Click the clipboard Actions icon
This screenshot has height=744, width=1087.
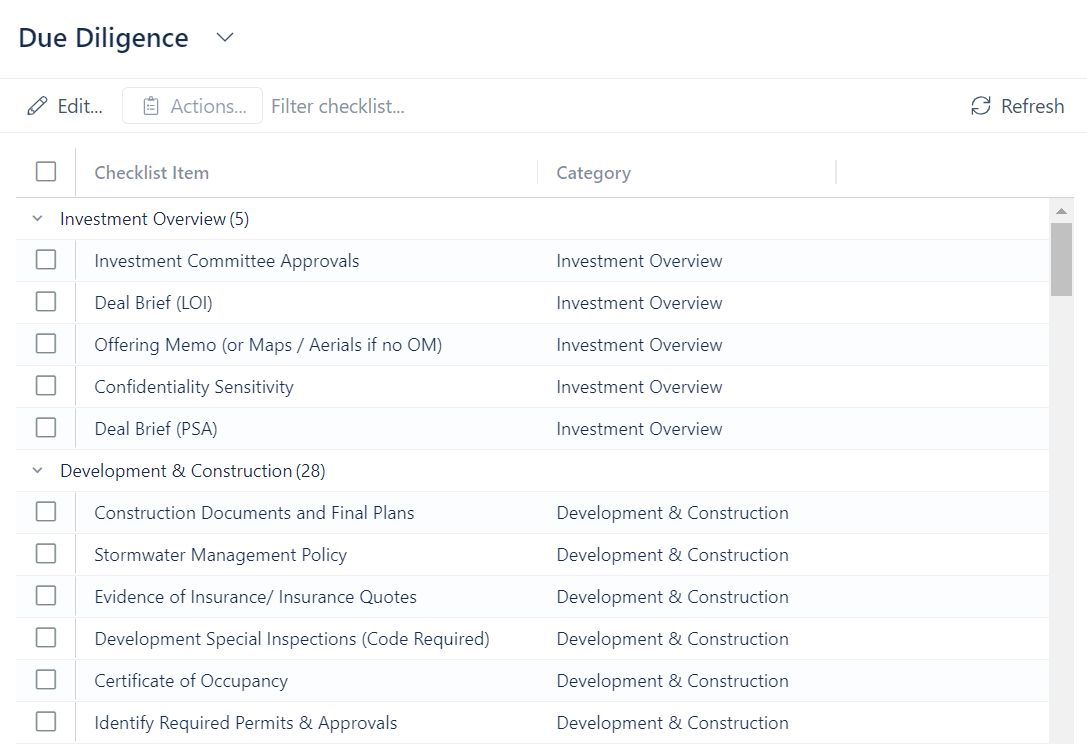tap(151, 106)
